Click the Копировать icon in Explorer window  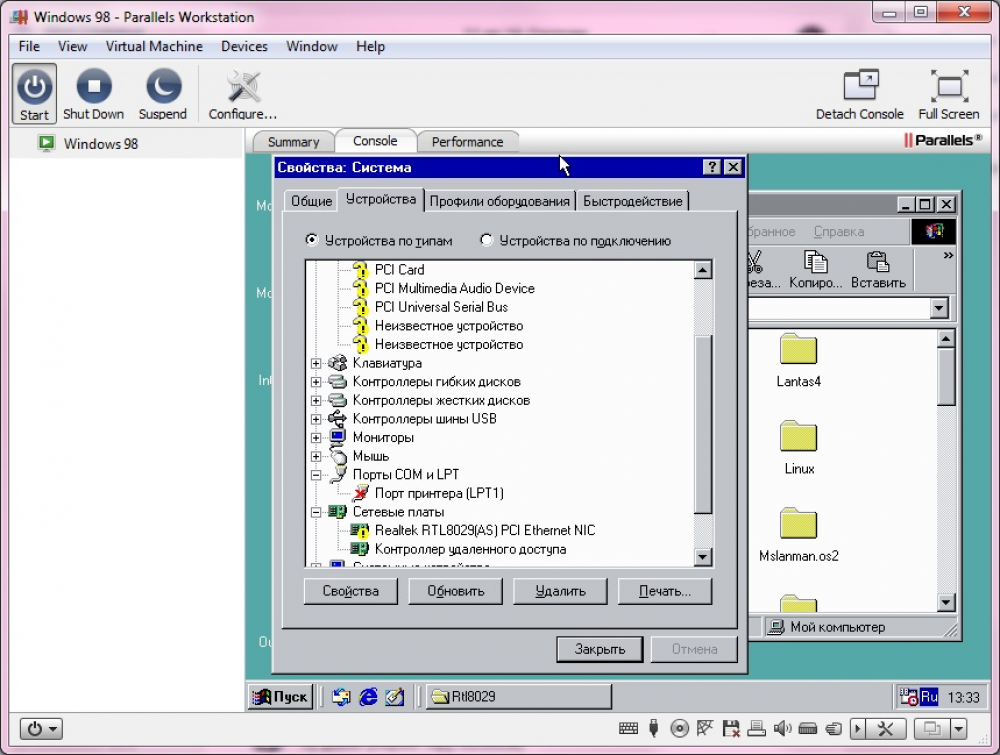[x=816, y=262]
